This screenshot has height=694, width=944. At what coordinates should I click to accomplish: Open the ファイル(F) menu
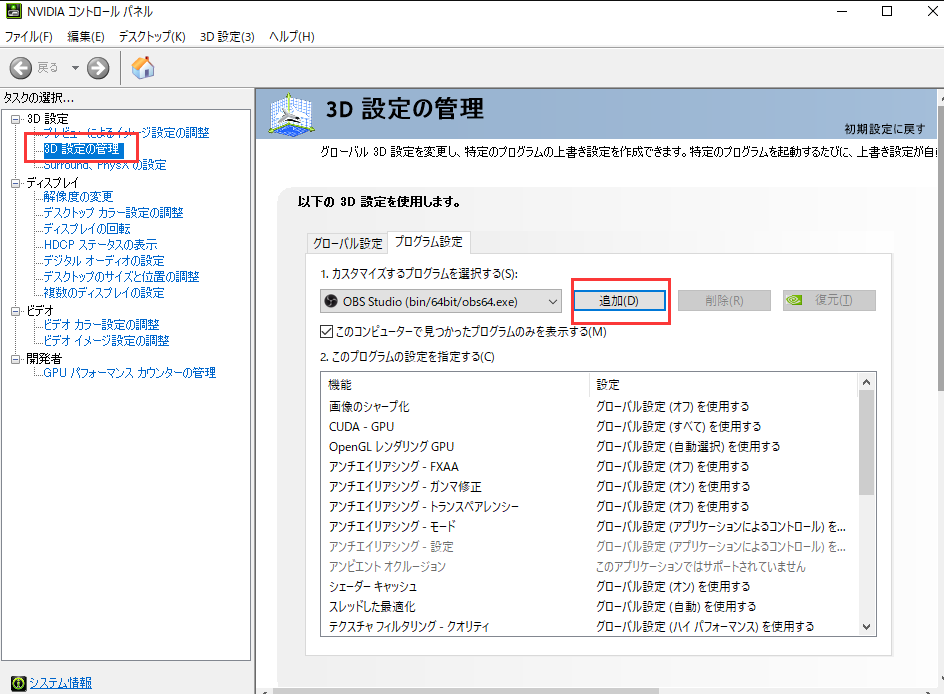click(x=28, y=37)
